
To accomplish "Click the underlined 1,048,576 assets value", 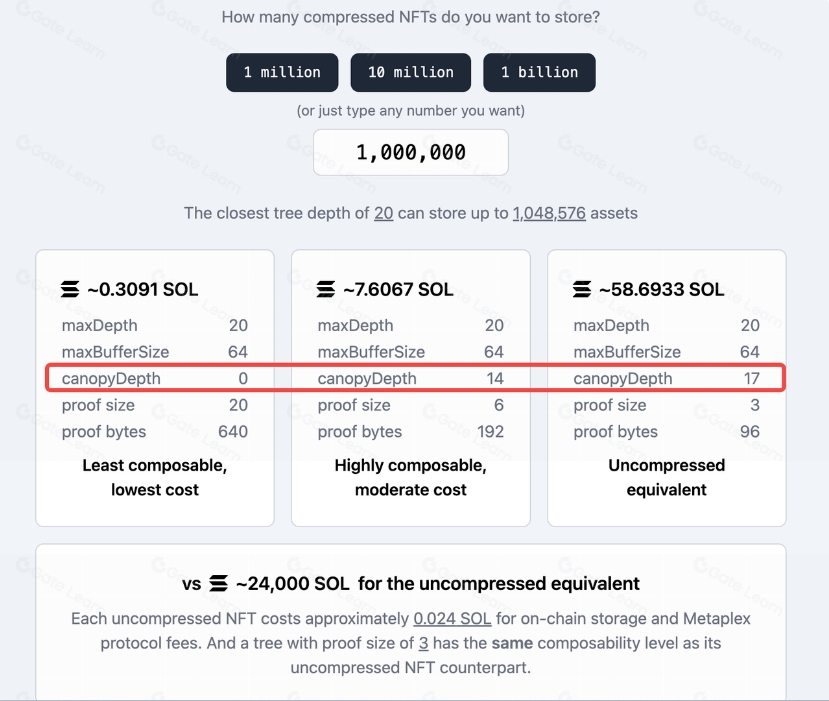I will [x=549, y=213].
